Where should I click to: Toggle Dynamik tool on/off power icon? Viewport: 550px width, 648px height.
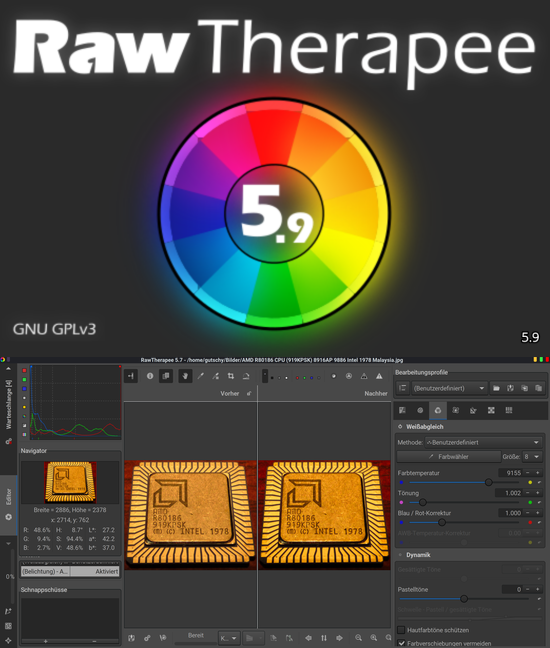[x=400, y=555]
